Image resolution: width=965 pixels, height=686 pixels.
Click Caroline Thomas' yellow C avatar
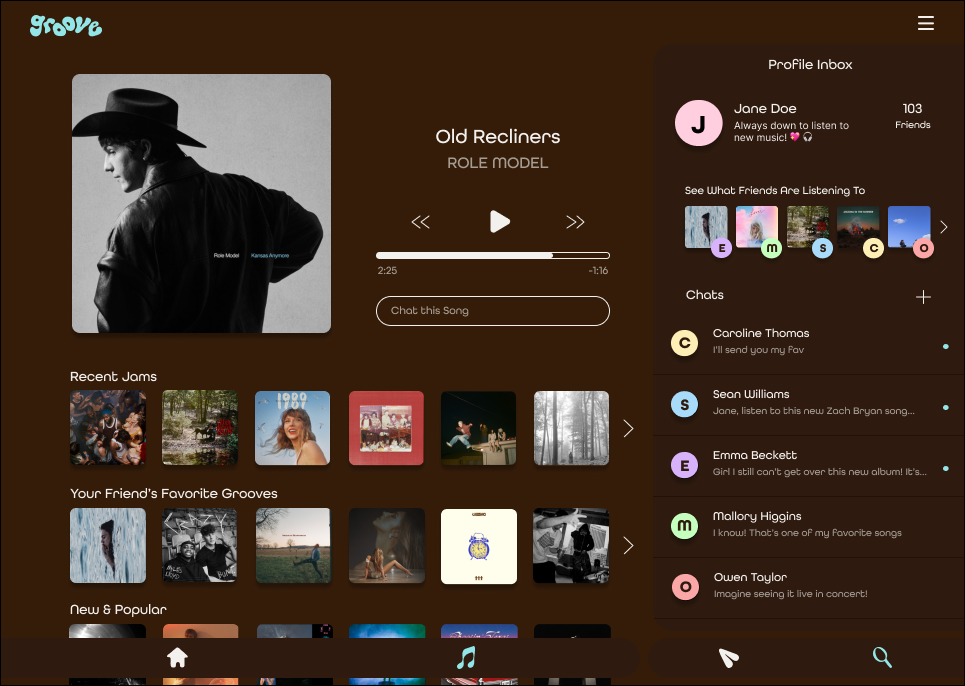point(684,343)
